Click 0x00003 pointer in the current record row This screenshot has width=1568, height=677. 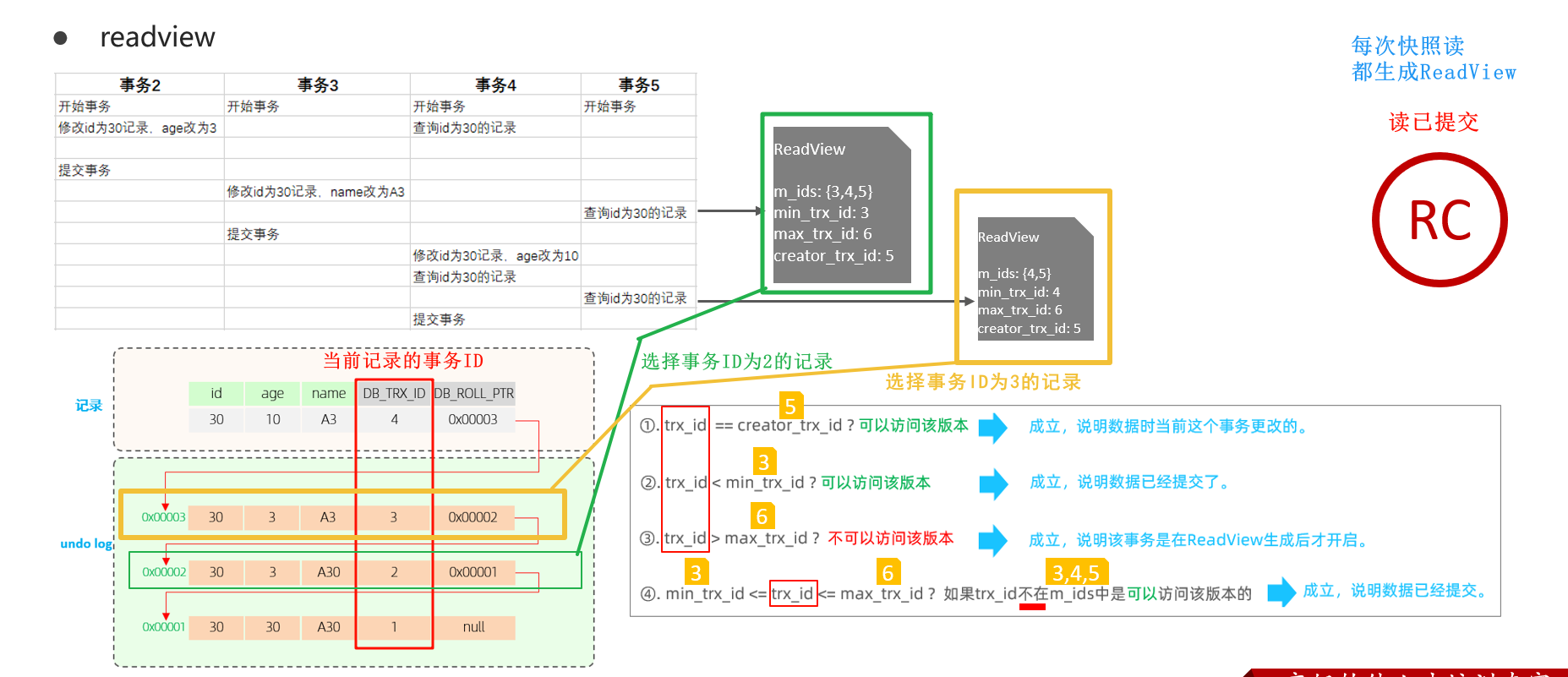click(x=473, y=419)
